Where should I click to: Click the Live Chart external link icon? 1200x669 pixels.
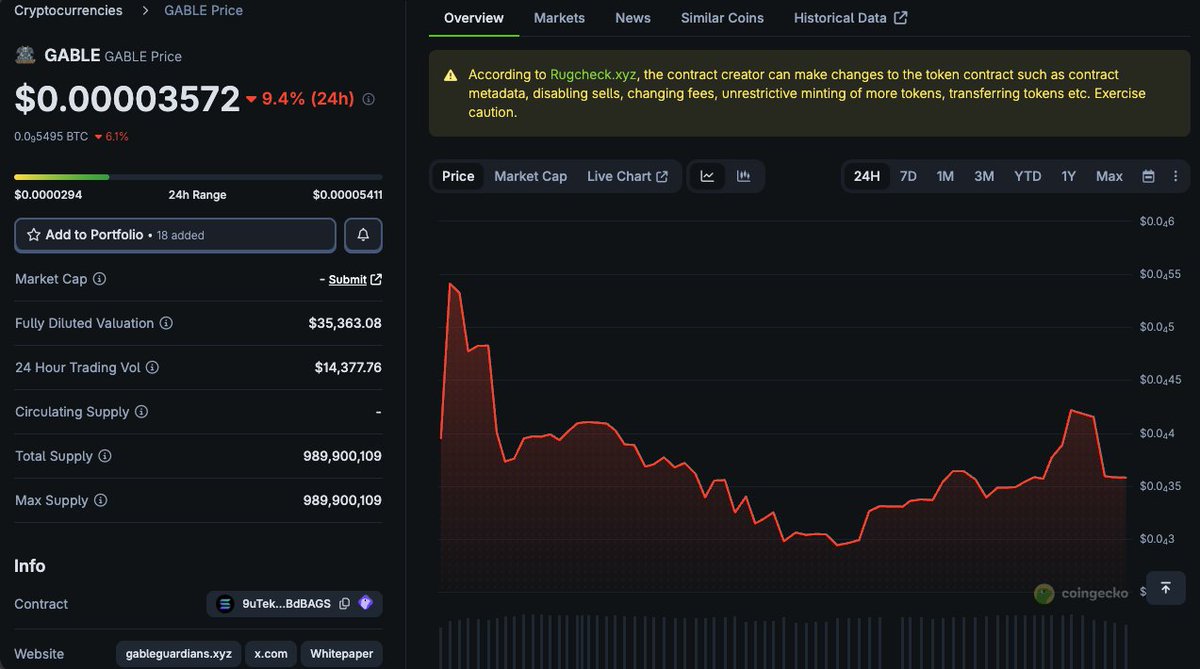coord(662,177)
